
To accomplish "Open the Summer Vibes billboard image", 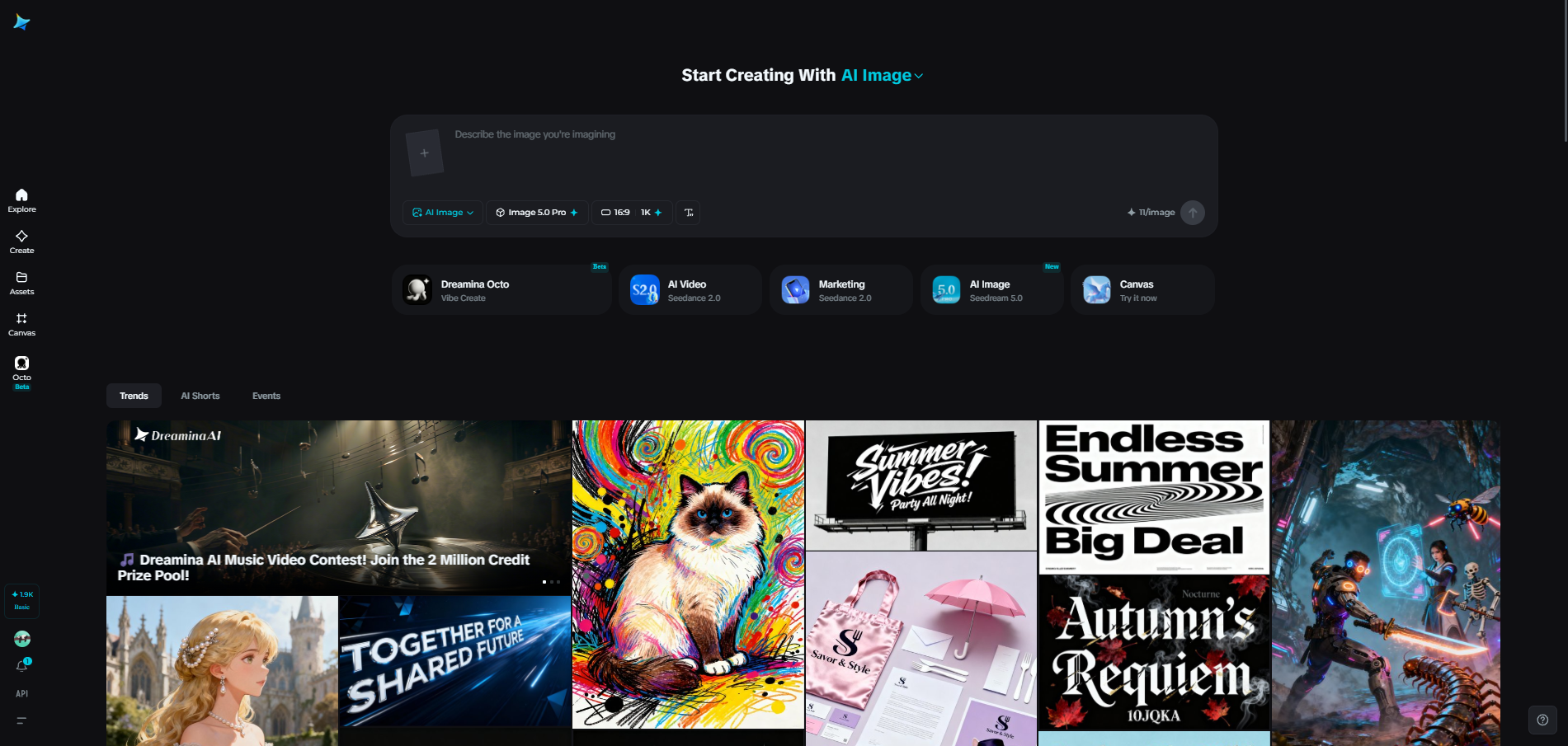I will coord(921,486).
